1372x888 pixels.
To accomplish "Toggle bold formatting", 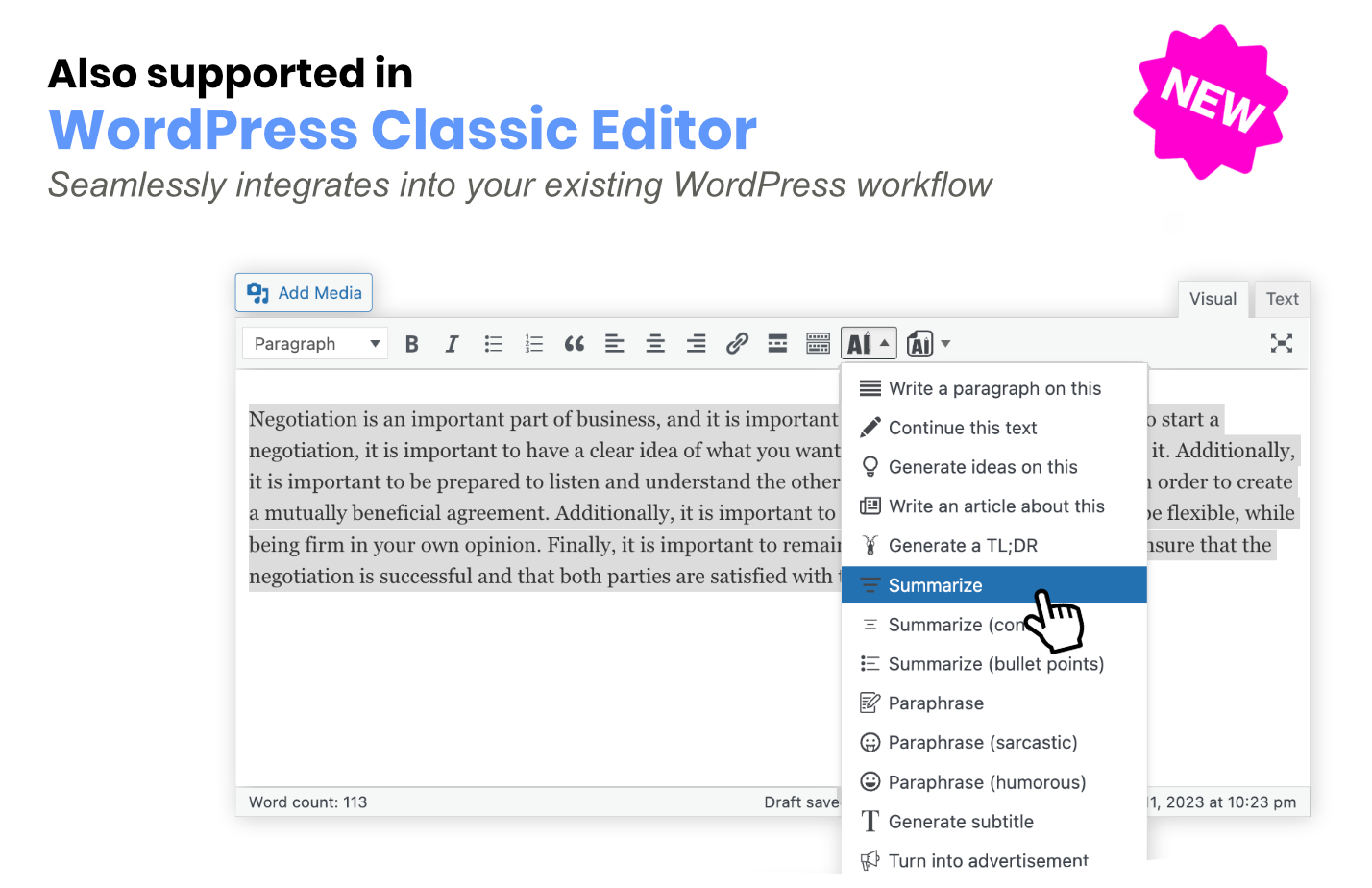I will (x=411, y=344).
